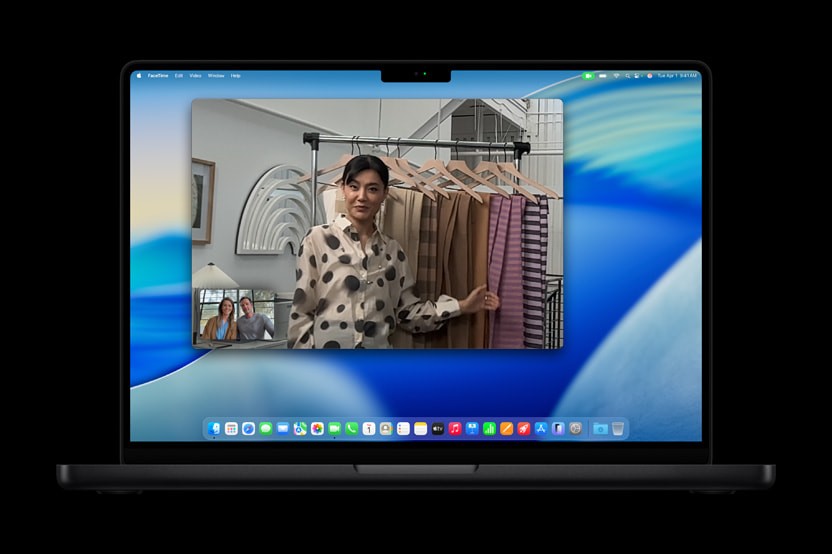The height and width of the screenshot is (554, 832).
Task: Open Control Center in menu bar
Action: pyautogui.click(x=637, y=76)
